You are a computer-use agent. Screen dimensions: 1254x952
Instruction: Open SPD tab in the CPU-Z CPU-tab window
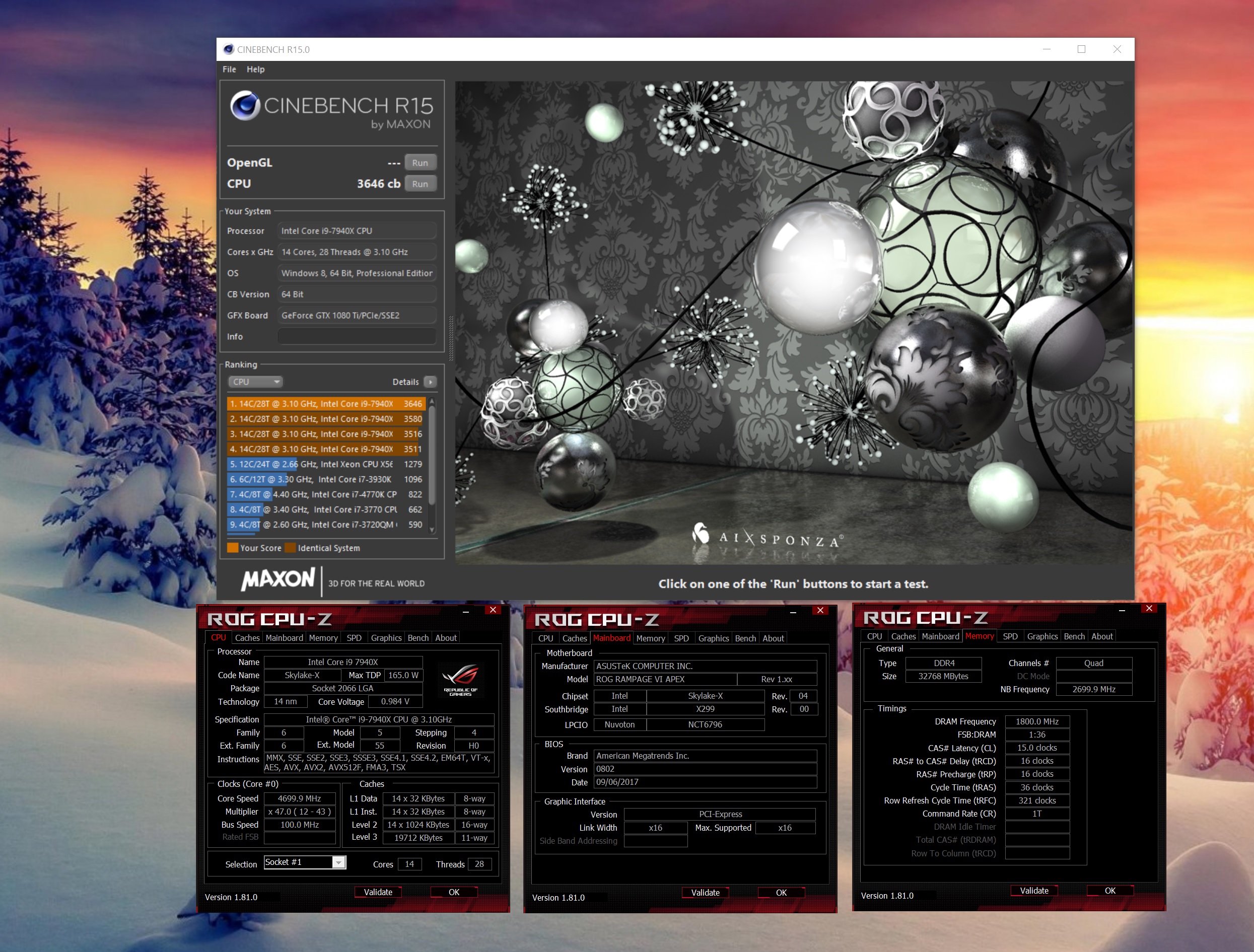click(x=354, y=638)
